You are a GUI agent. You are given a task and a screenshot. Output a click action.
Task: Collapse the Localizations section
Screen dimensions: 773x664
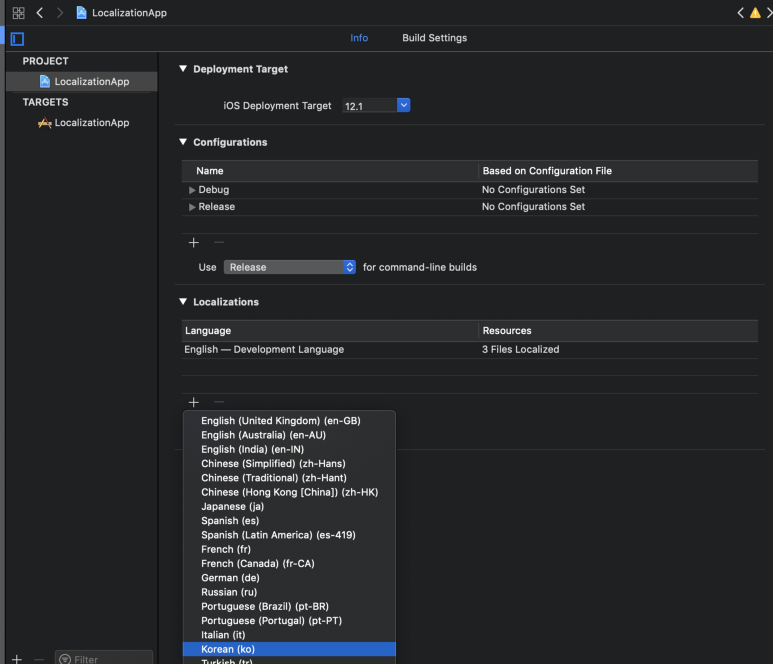pos(183,302)
